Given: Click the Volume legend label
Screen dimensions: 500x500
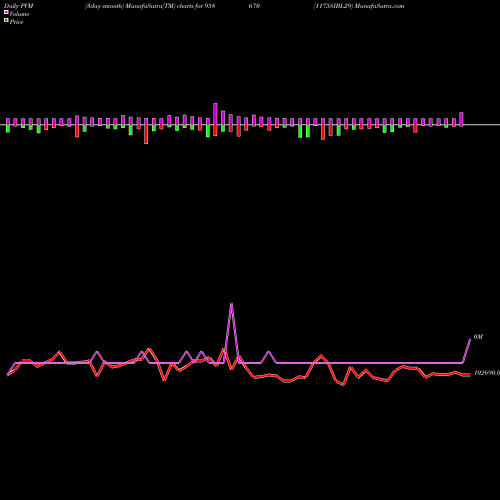Looking at the screenshot, I should (x=19, y=14).
